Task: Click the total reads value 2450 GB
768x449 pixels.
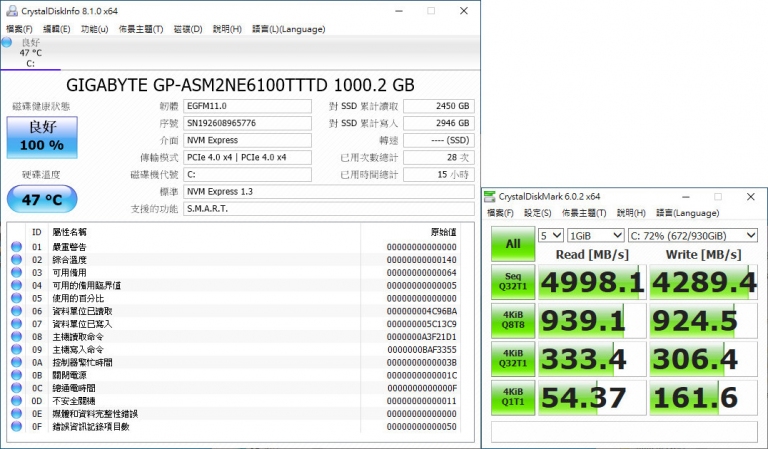Action: point(439,106)
